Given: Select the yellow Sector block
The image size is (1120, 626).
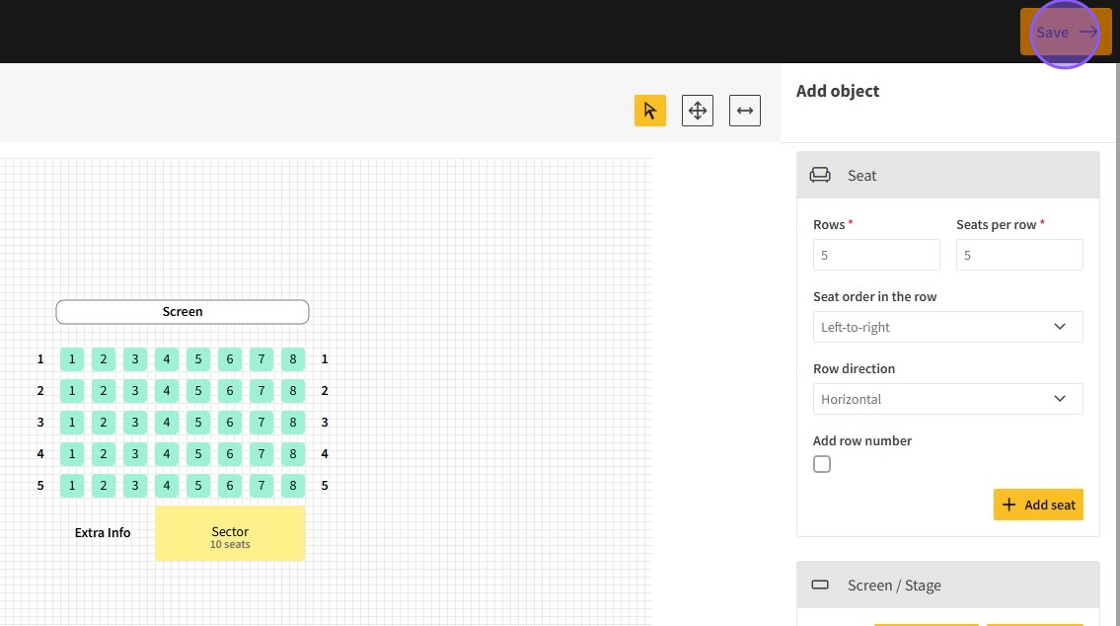Looking at the screenshot, I should [x=230, y=533].
